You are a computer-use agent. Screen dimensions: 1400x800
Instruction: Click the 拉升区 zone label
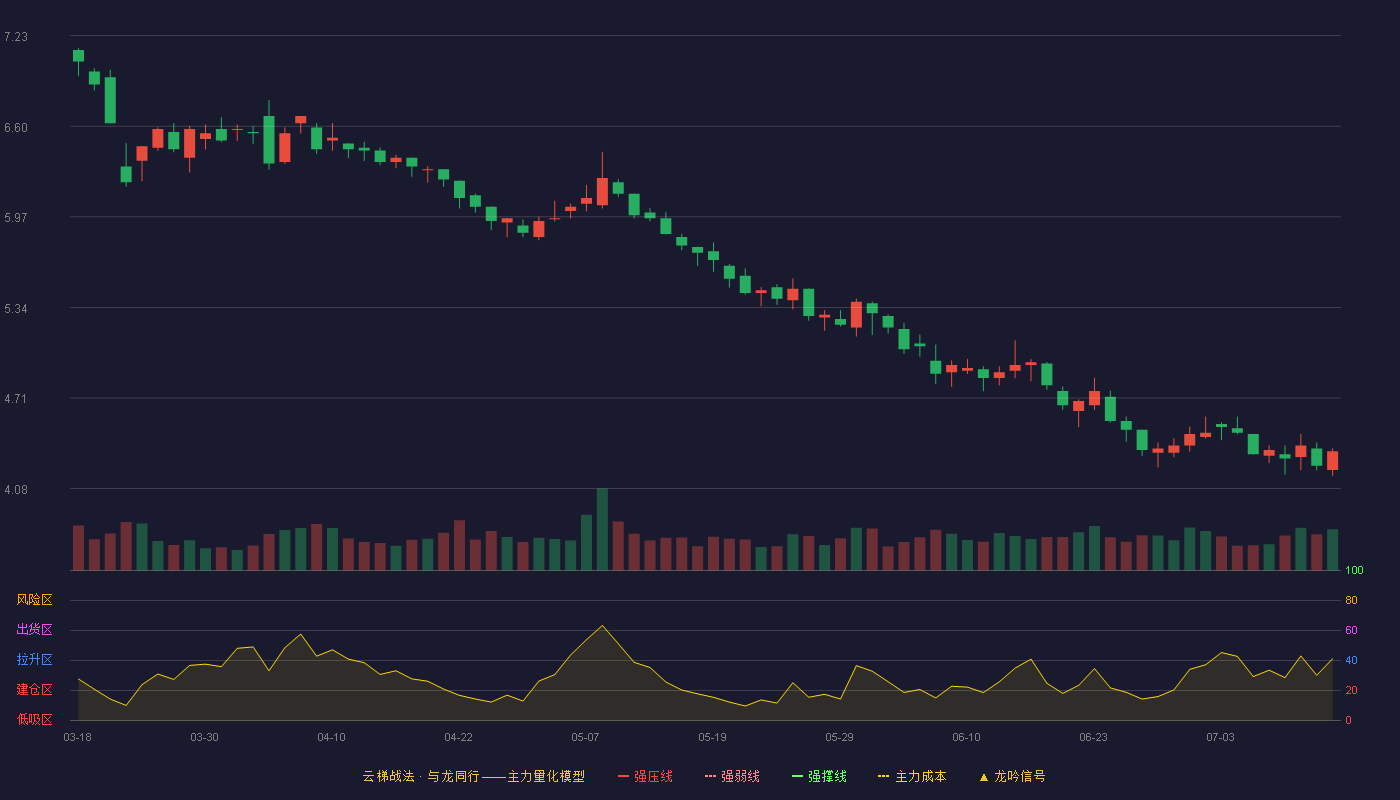pyautogui.click(x=34, y=660)
